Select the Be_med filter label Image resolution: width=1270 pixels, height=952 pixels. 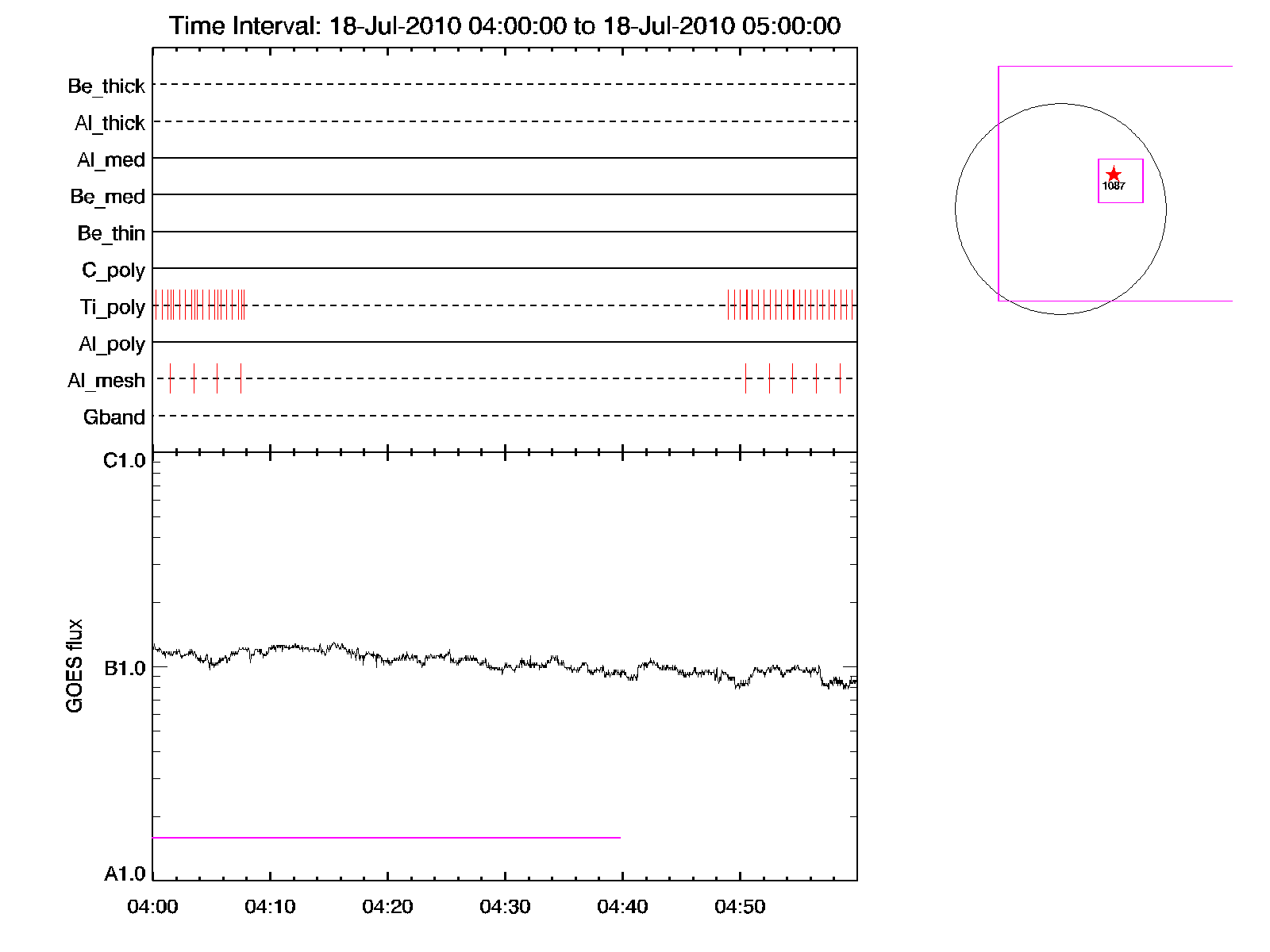tap(107, 197)
